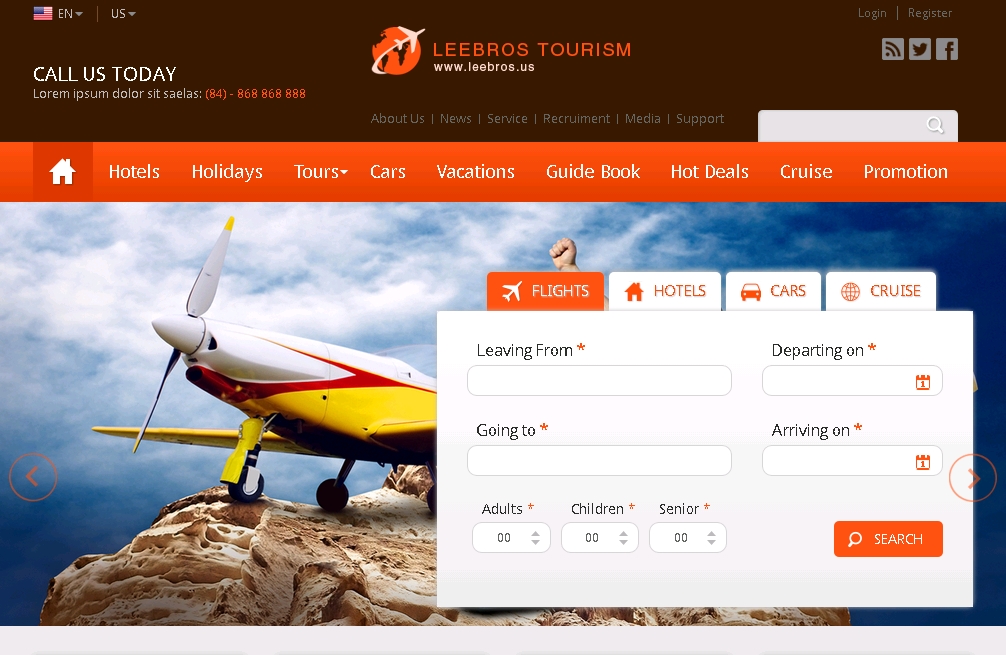Switch to the Cruise booking tab
This screenshot has width=1006, height=655.
tap(881, 291)
